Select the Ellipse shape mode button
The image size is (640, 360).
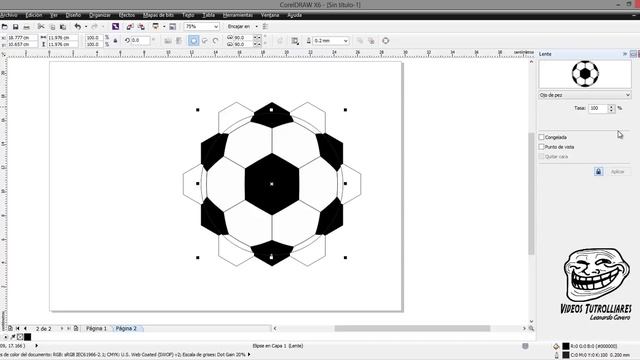pyautogui.click(x=193, y=40)
